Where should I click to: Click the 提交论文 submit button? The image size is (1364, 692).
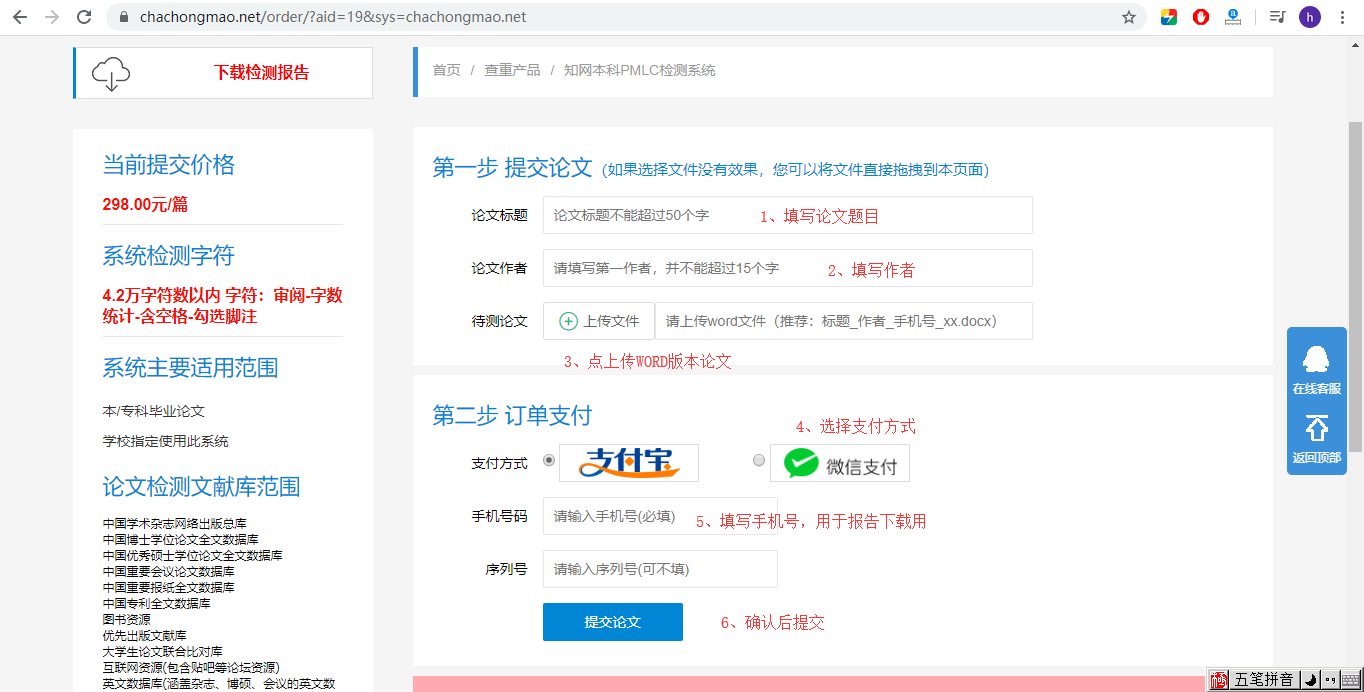[x=612, y=621]
